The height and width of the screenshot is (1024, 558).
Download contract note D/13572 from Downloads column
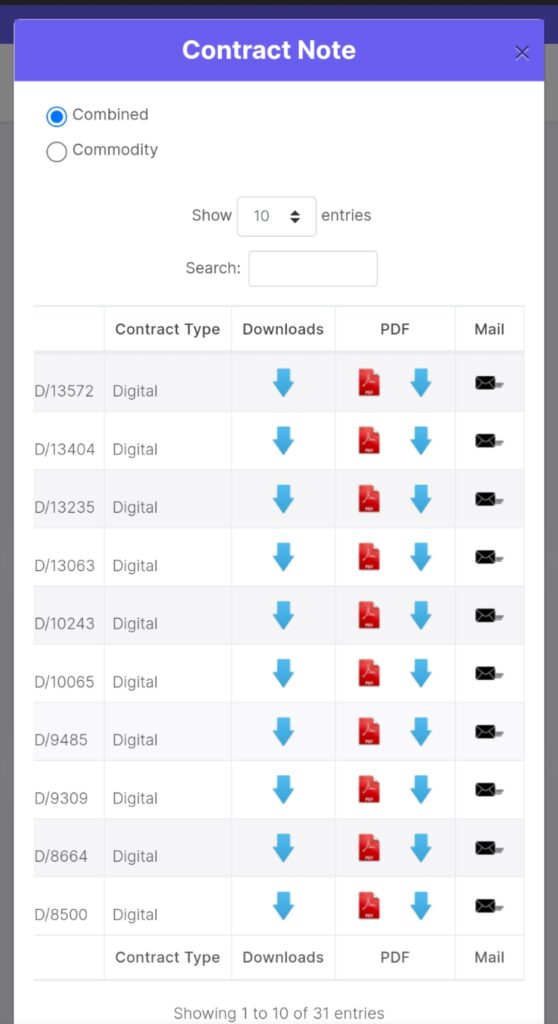coord(283,383)
